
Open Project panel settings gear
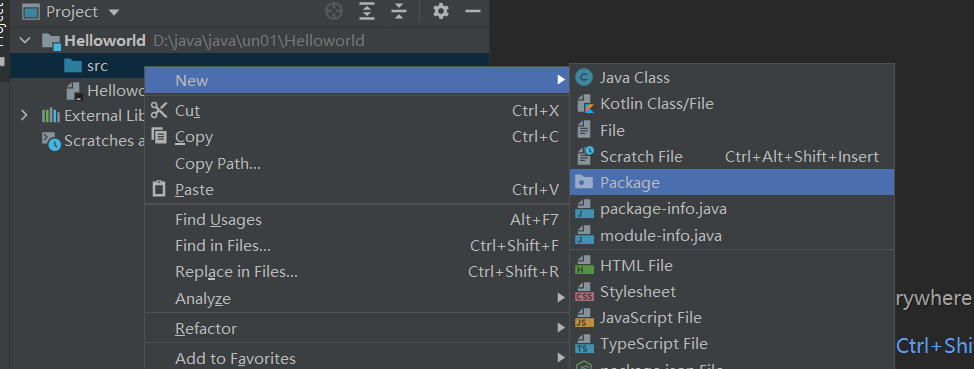[440, 11]
